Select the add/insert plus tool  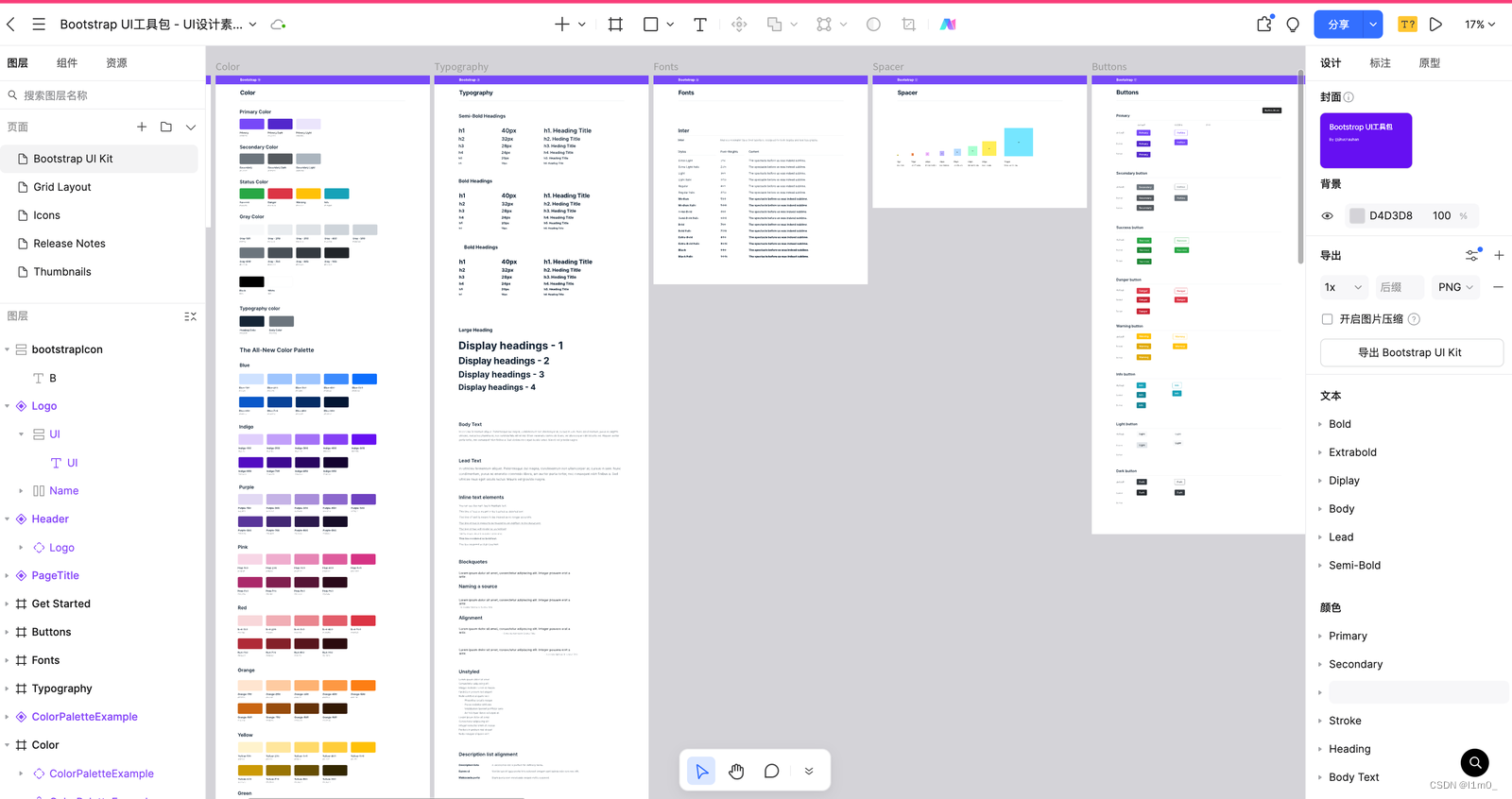click(562, 25)
